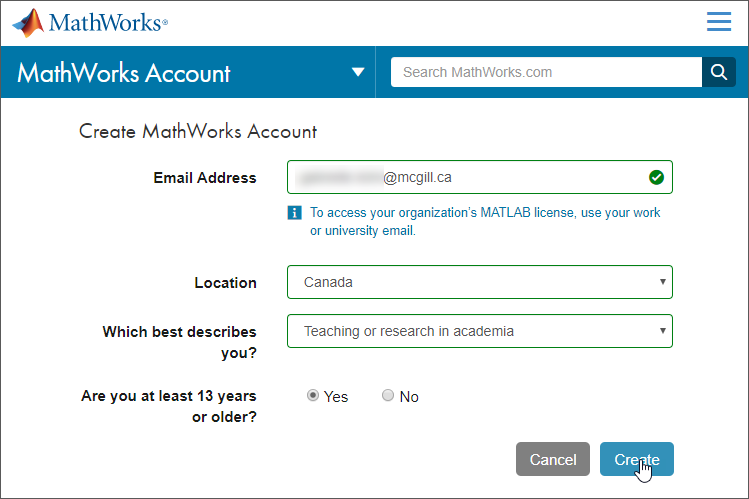Click the academia dropdown arrow
This screenshot has width=749, height=499.
click(663, 330)
